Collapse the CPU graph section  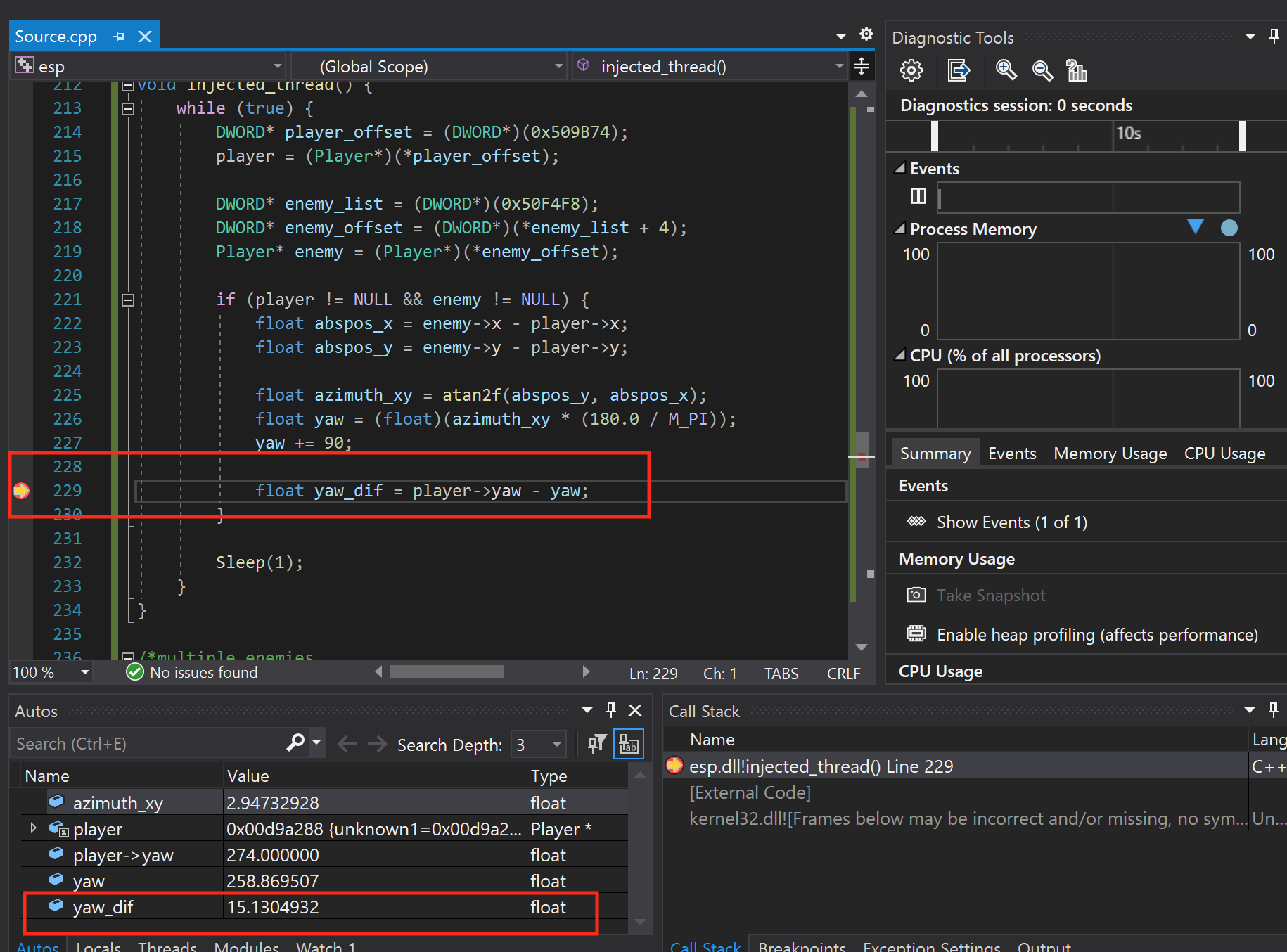[x=899, y=355]
